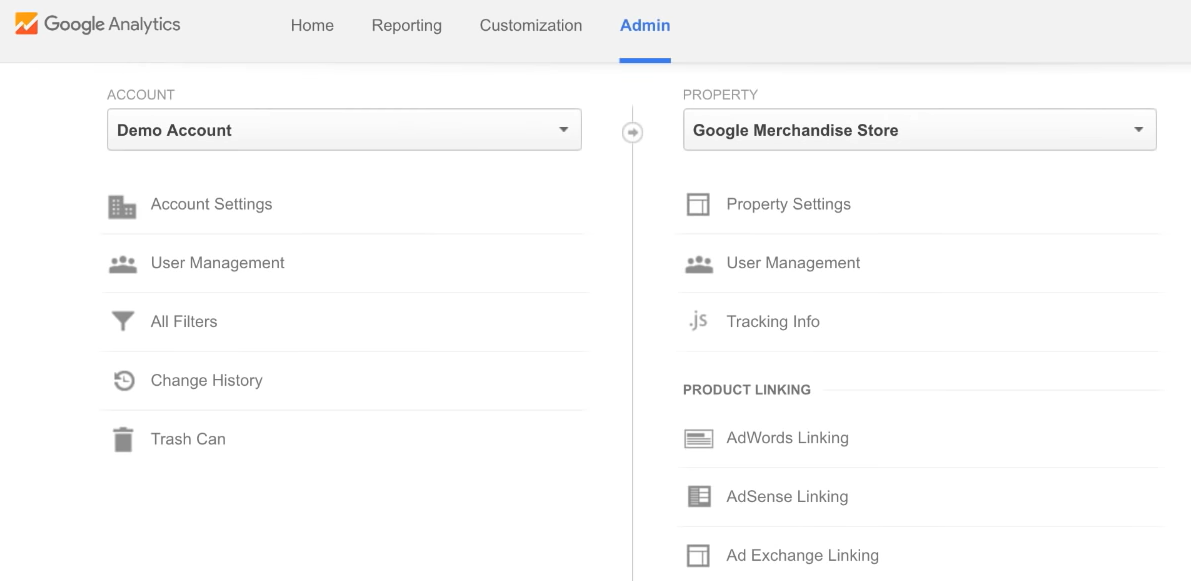Open Ad Exchange Linking
This screenshot has width=1191, height=581.
click(802, 555)
